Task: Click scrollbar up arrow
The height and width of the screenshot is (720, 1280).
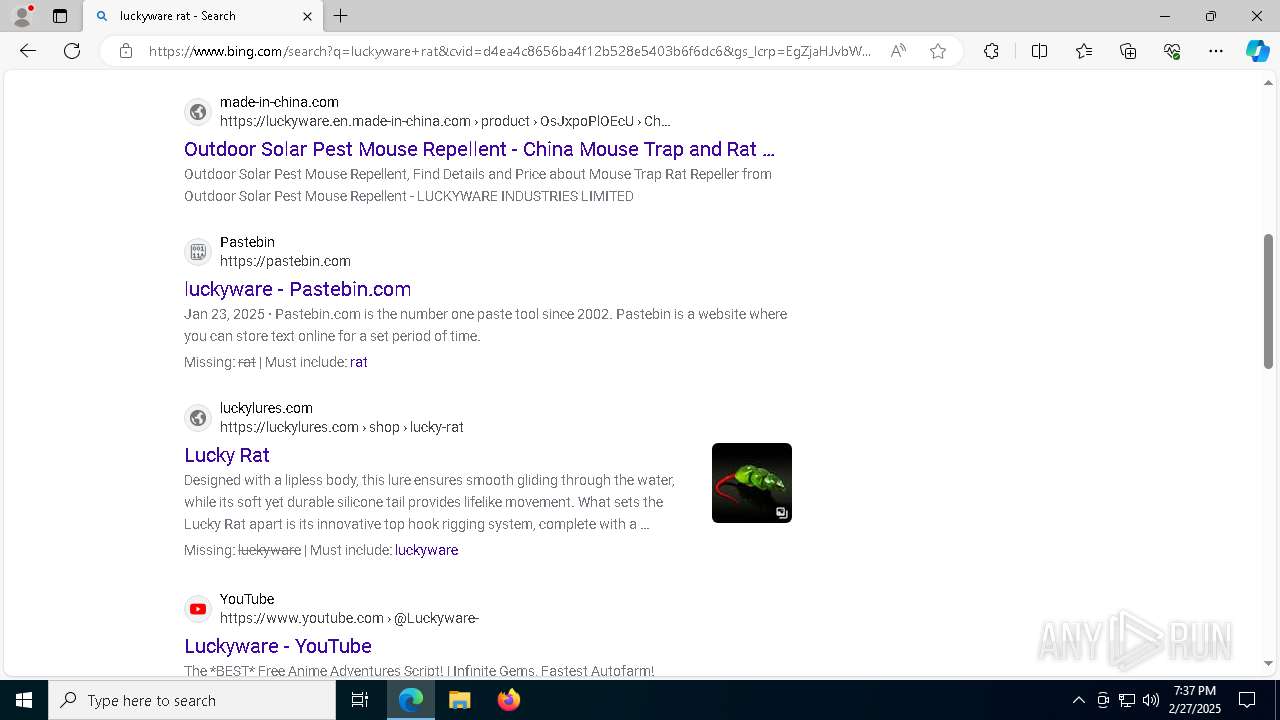Action: click(x=1269, y=83)
